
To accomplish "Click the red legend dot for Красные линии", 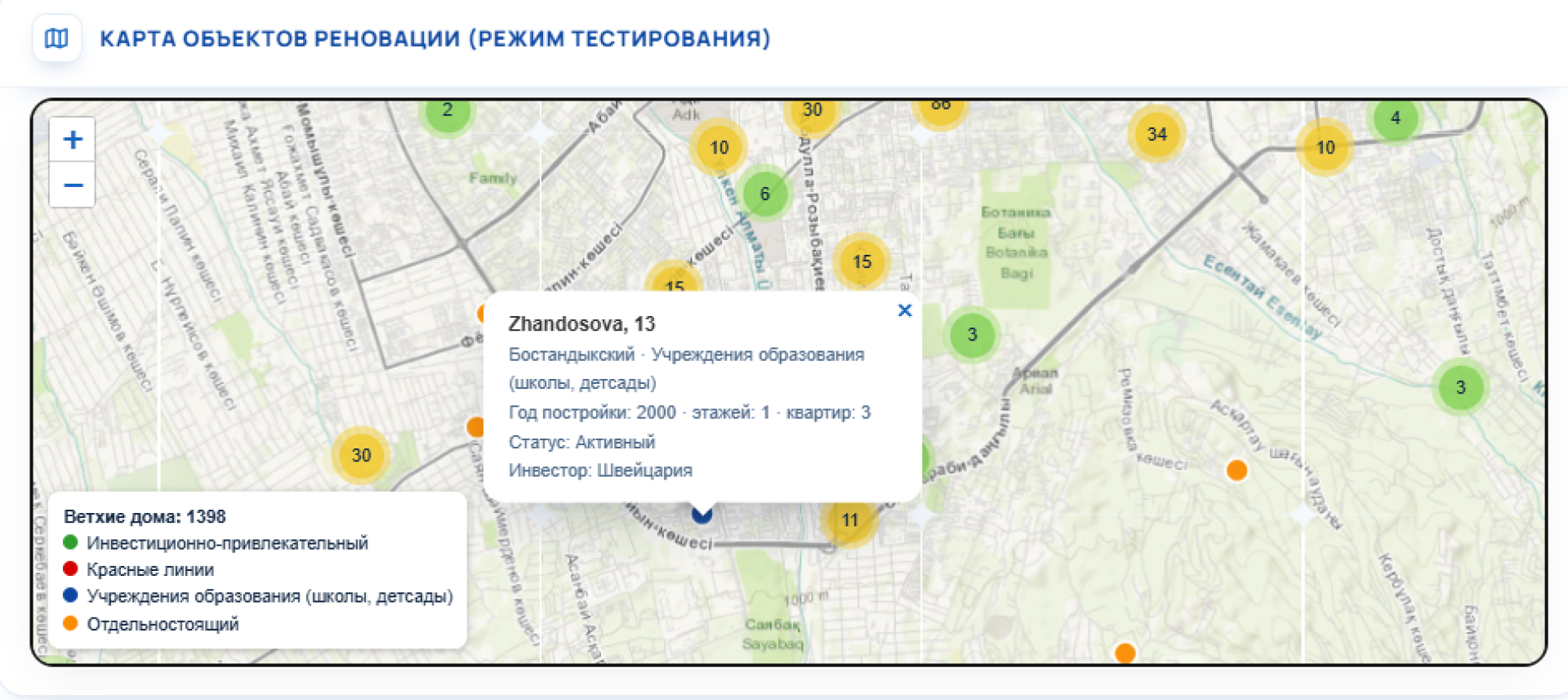I will [x=70, y=569].
